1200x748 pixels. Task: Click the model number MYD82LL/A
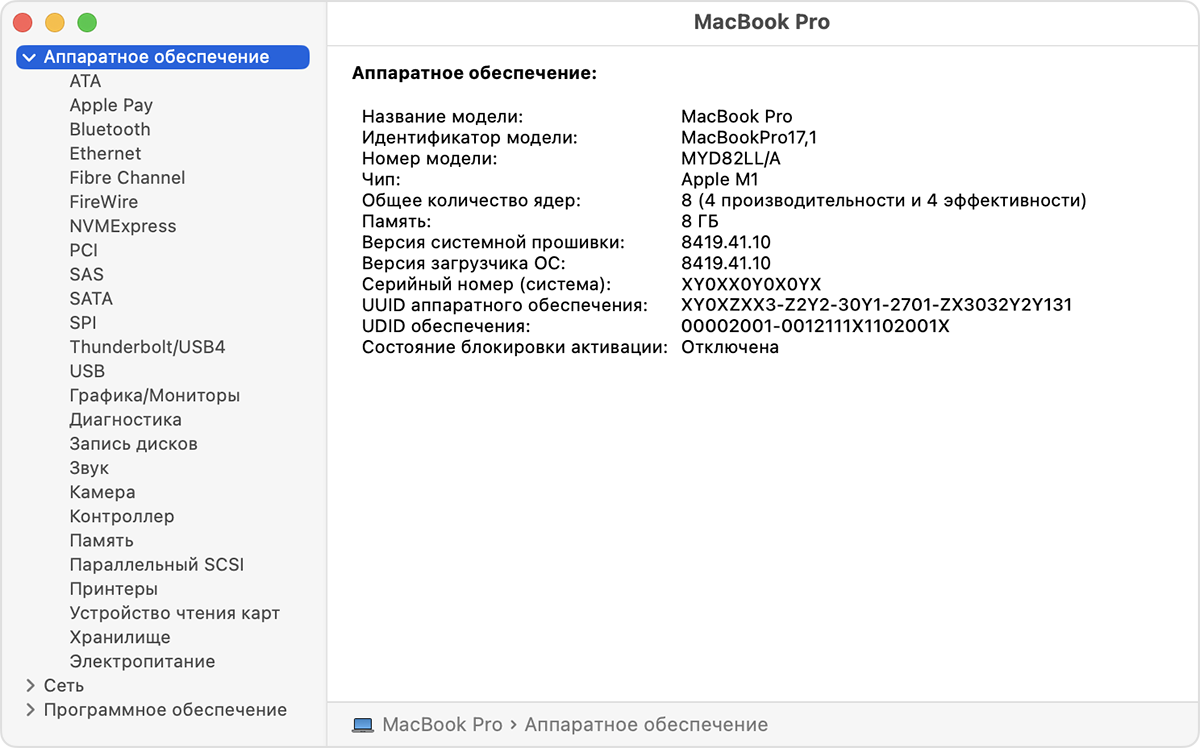[731, 158]
